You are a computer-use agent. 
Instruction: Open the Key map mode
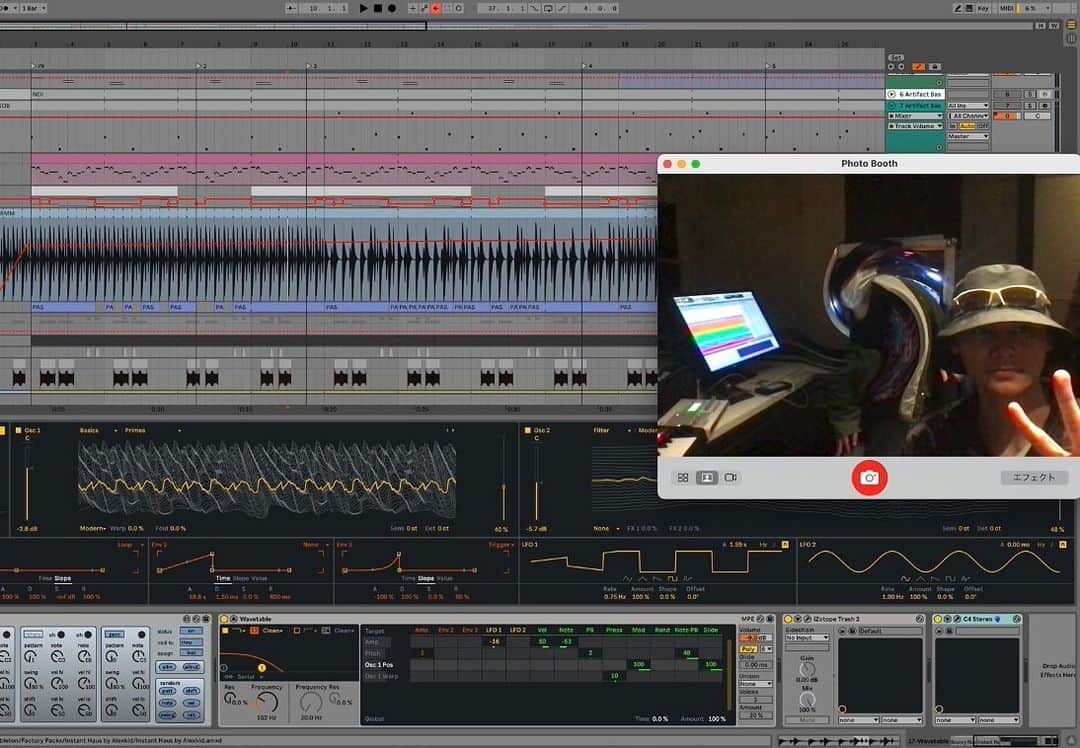[x=983, y=8]
